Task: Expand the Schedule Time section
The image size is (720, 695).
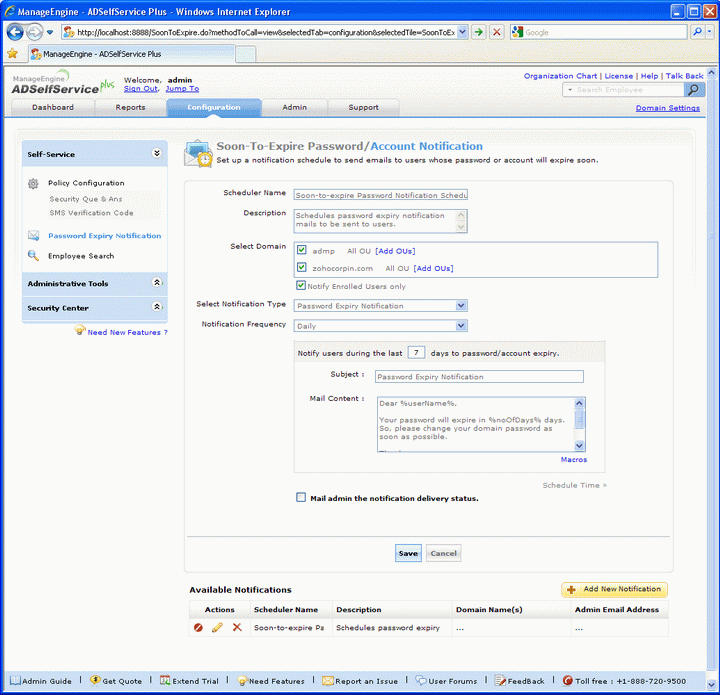Action: point(574,485)
